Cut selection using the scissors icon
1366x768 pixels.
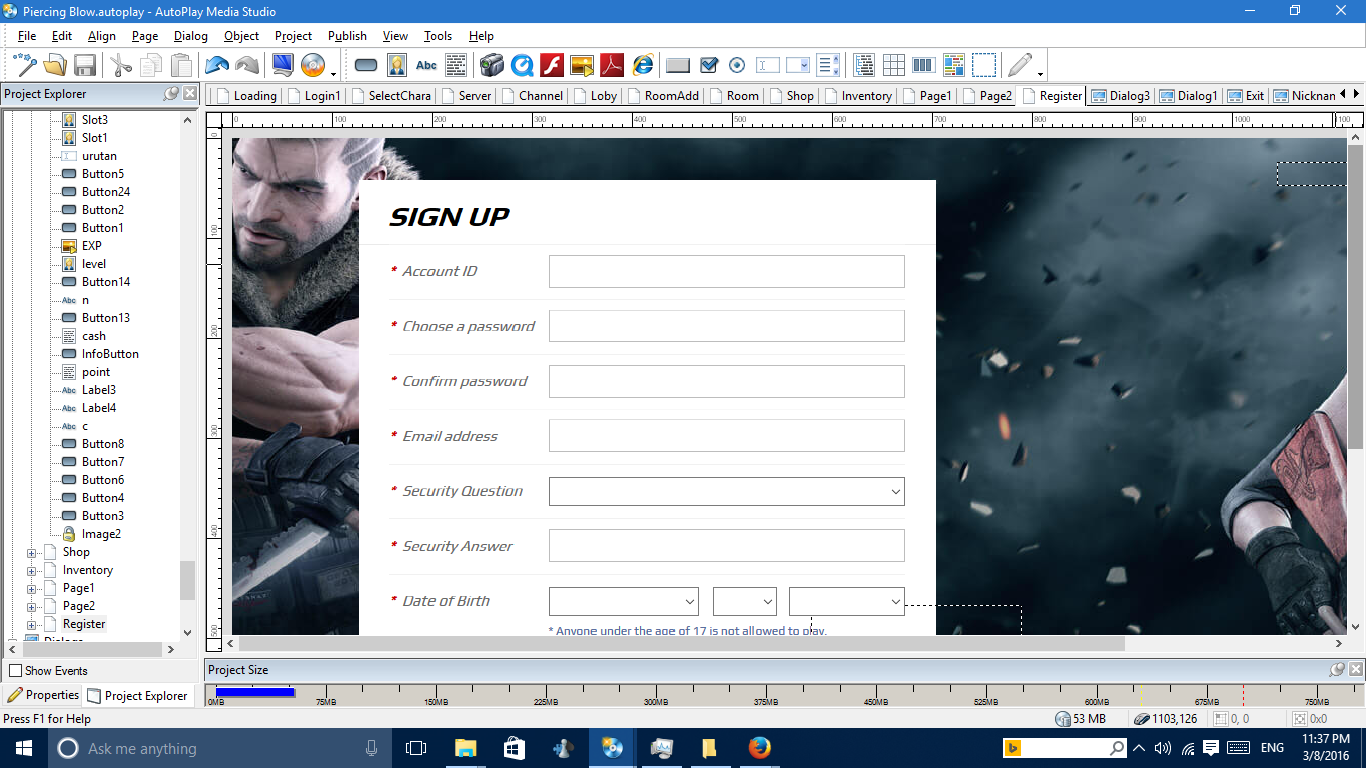(x=121, y=66)
